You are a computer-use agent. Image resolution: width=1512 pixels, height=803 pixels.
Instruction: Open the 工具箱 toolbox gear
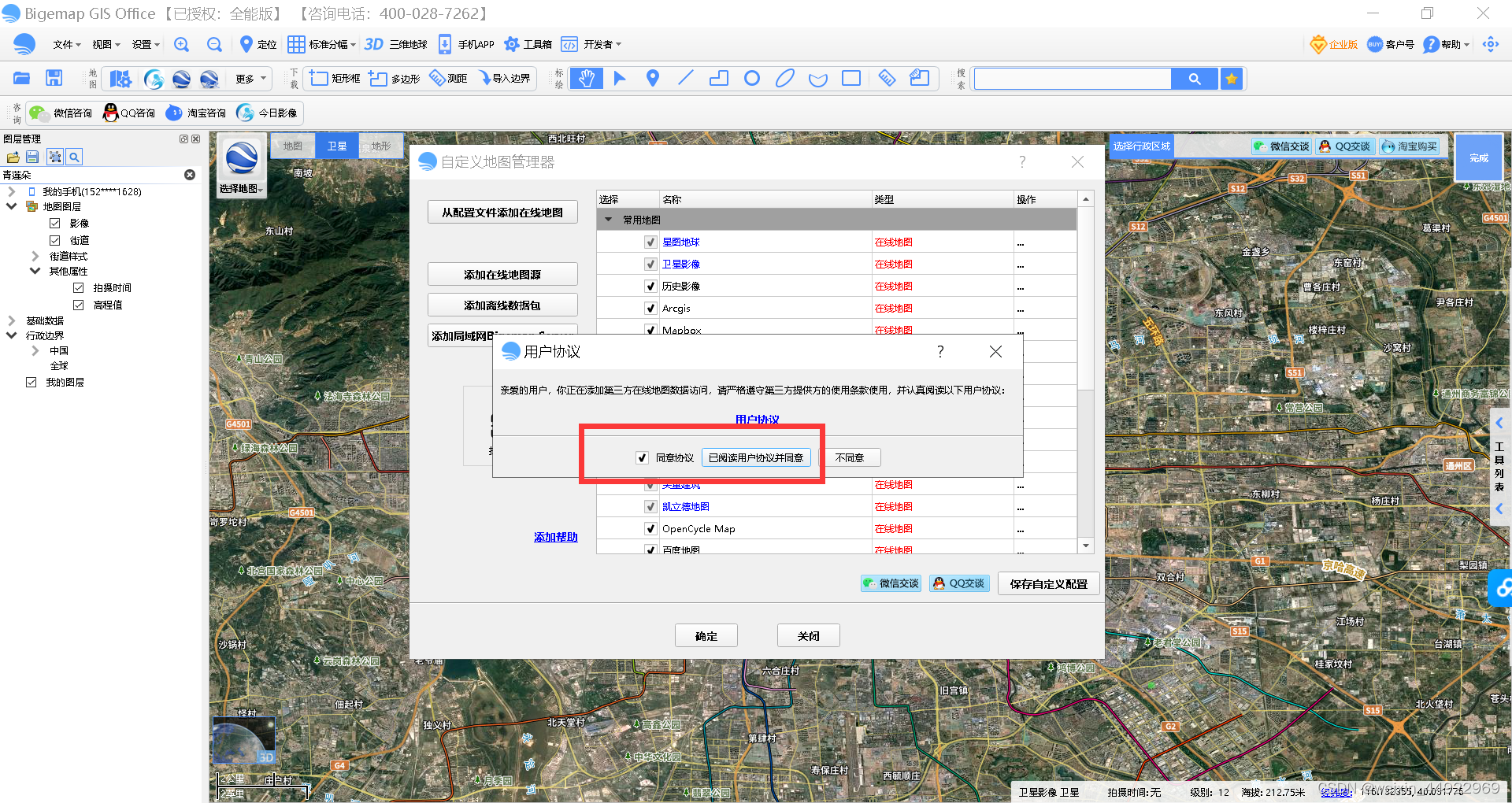click(x=512, y=45)
